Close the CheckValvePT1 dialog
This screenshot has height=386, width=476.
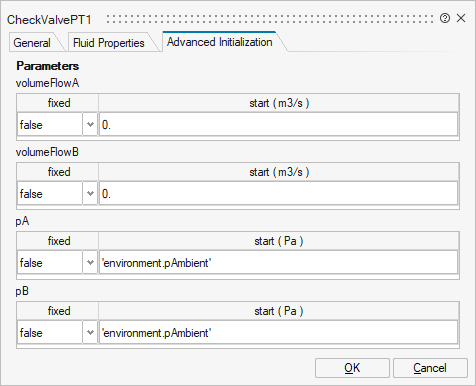coord(461,18)
